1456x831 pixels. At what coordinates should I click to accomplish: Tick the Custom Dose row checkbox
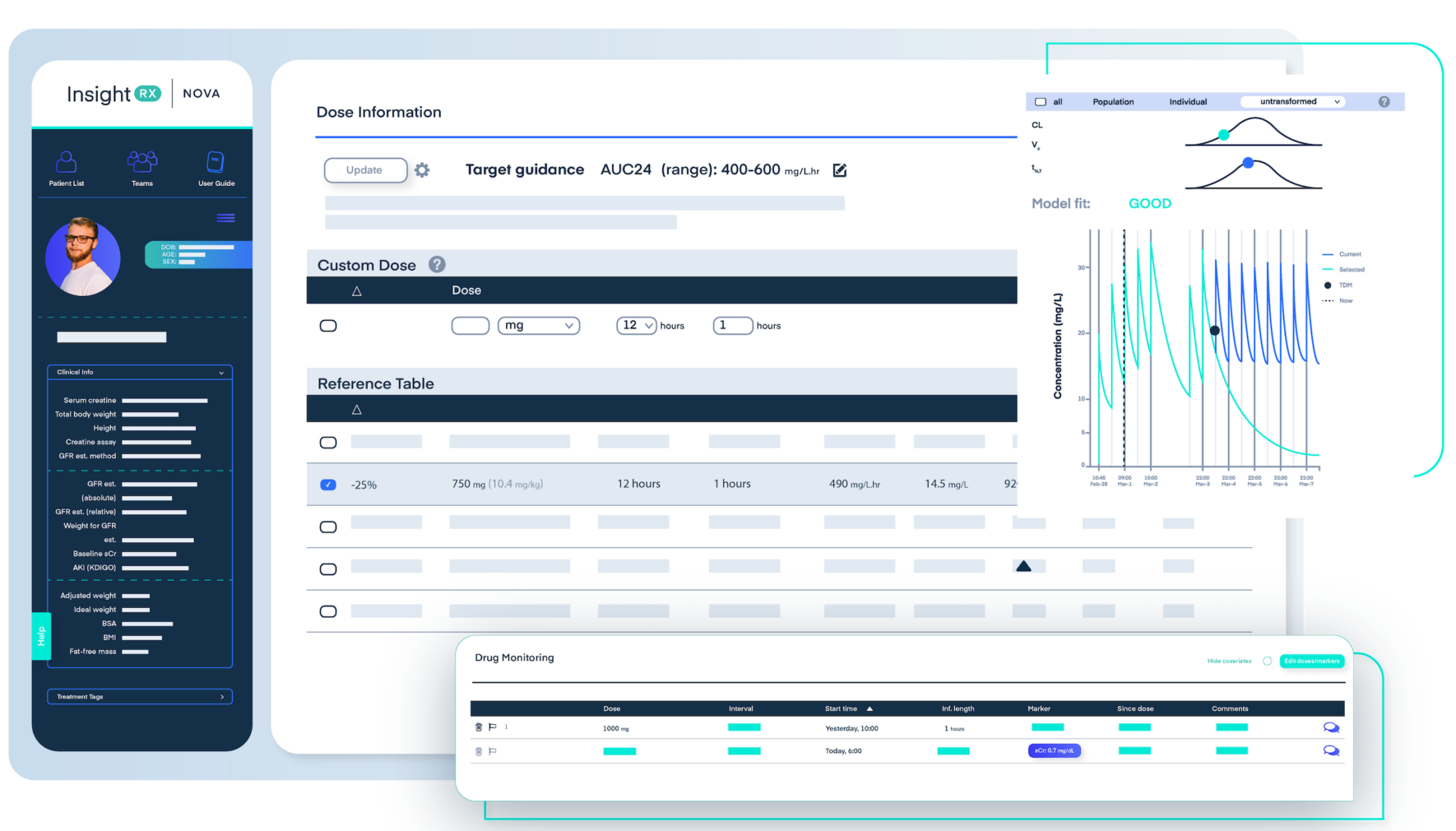pos(328,326)
